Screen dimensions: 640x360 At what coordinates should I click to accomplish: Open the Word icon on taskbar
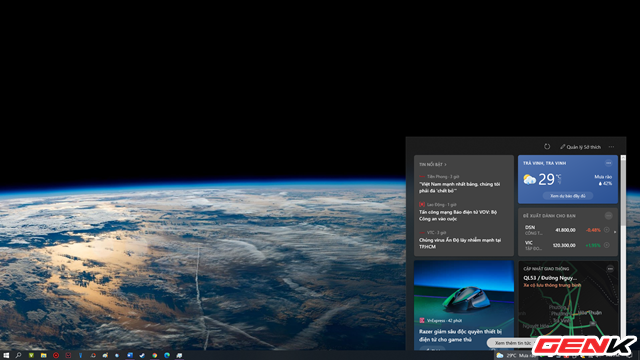tap(130, 356)
